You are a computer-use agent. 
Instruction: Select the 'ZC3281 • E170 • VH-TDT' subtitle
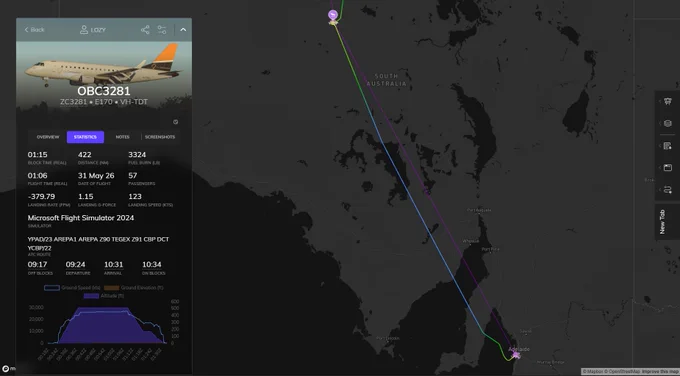[104, 102]
